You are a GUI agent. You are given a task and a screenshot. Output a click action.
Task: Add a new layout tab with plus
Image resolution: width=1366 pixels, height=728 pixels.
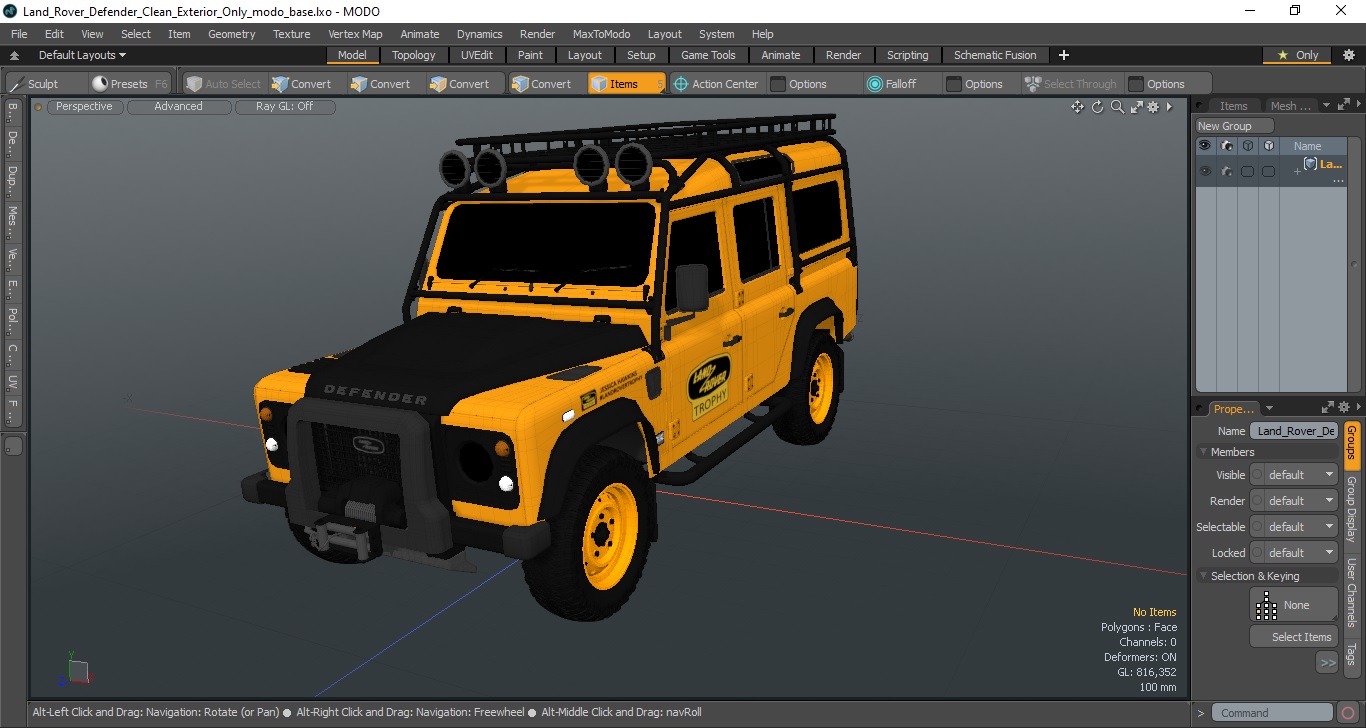click(x=1064, y=55)
